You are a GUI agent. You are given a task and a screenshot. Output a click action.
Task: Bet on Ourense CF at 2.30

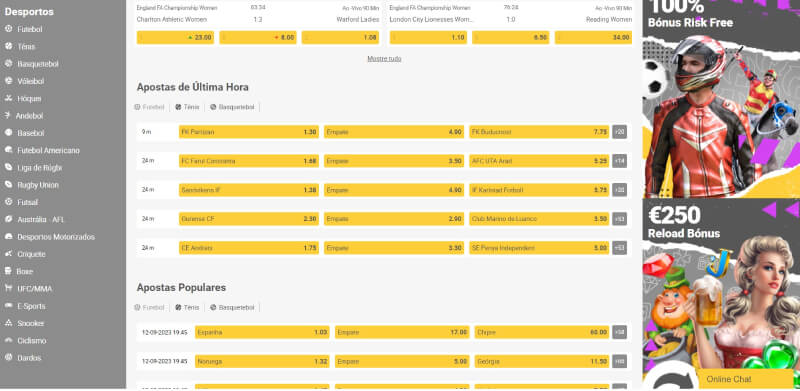click(x=248, y=219)
